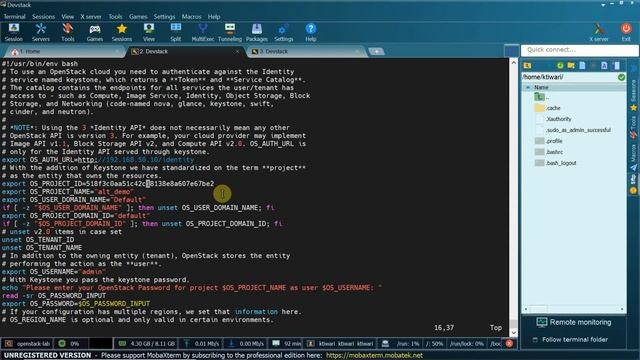This screenshot has height=360, width=640.
Task: Open the X server menu
Action: click(x=91, y=17)
